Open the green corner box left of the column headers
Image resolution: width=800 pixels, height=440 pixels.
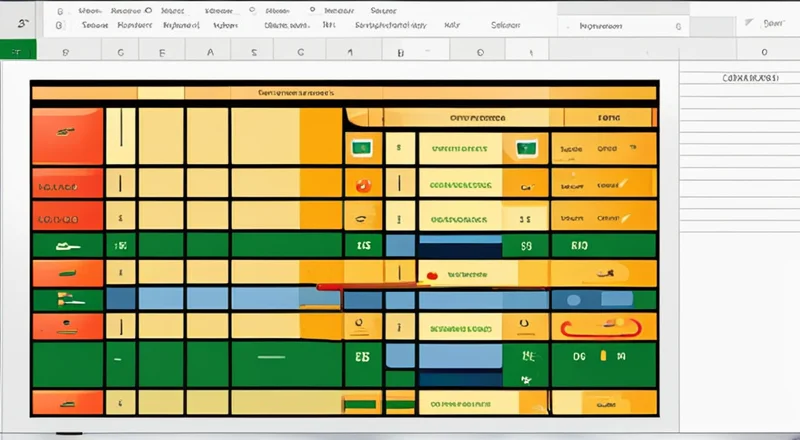click(x=18, y=50)
